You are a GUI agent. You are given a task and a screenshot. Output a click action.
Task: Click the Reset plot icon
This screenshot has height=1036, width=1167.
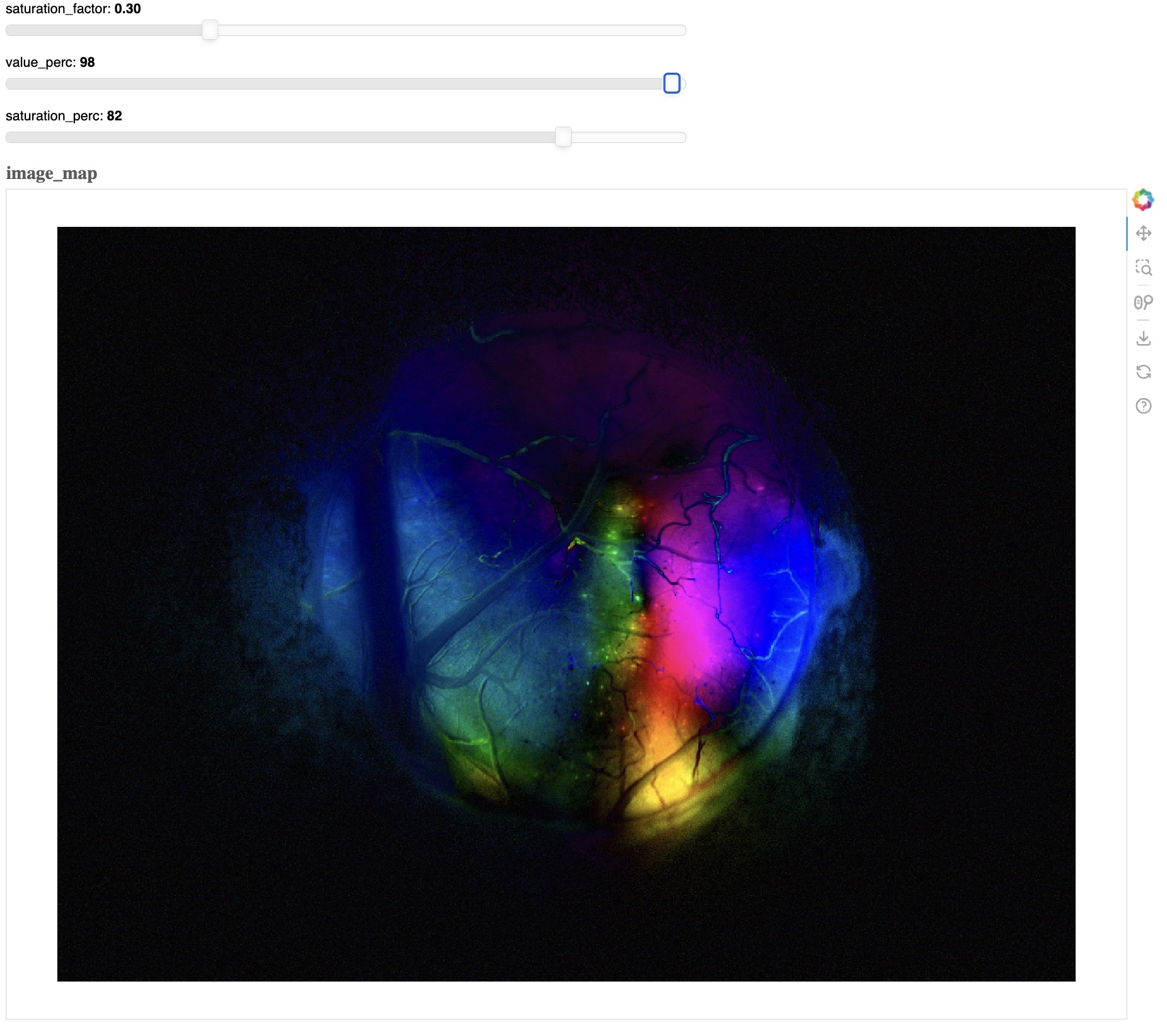coord(1143,372)
